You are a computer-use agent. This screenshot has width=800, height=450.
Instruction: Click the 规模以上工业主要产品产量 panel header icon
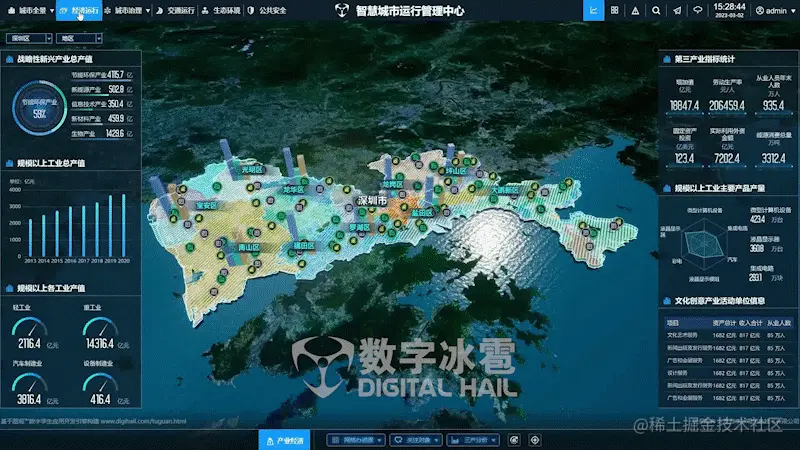[x=667, y=188]
